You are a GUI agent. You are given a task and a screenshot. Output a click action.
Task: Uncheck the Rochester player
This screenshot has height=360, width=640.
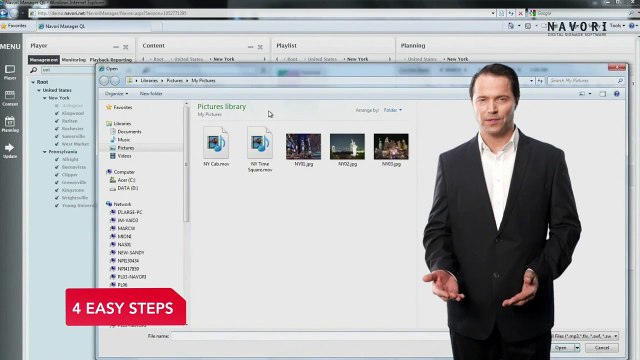(x=57, y=129)
